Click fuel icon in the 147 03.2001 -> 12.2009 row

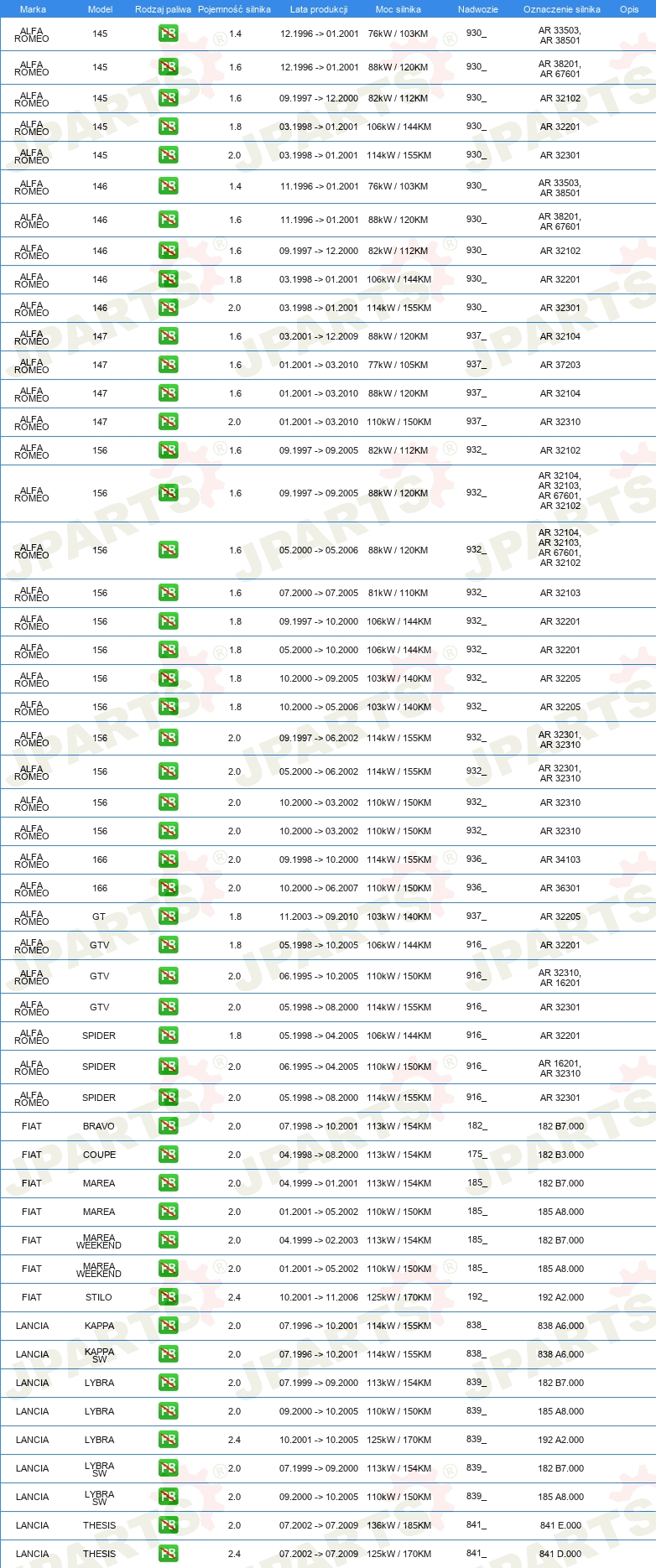pos(168,336)
